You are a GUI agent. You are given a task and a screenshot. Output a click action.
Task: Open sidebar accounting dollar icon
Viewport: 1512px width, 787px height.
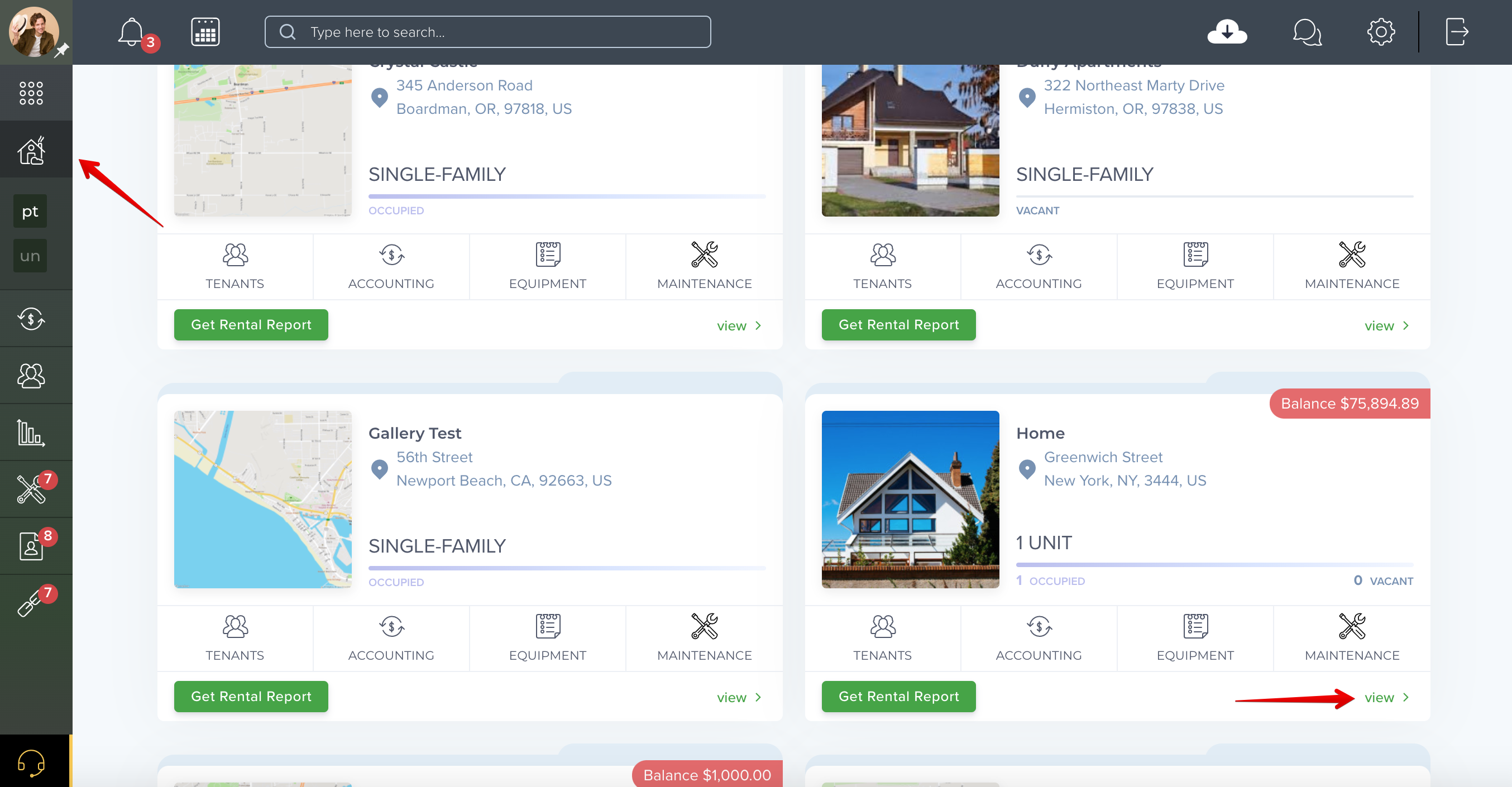[x=31, y=319]
